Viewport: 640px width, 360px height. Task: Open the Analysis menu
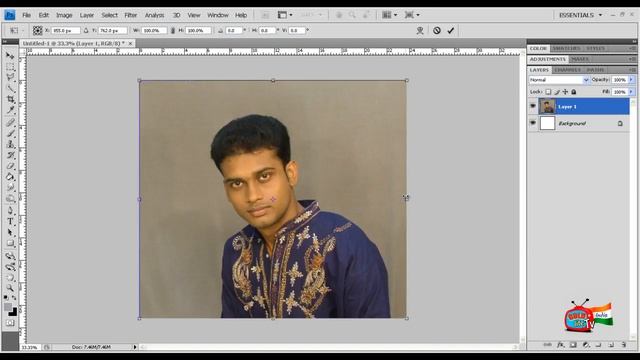pos(154,15)
